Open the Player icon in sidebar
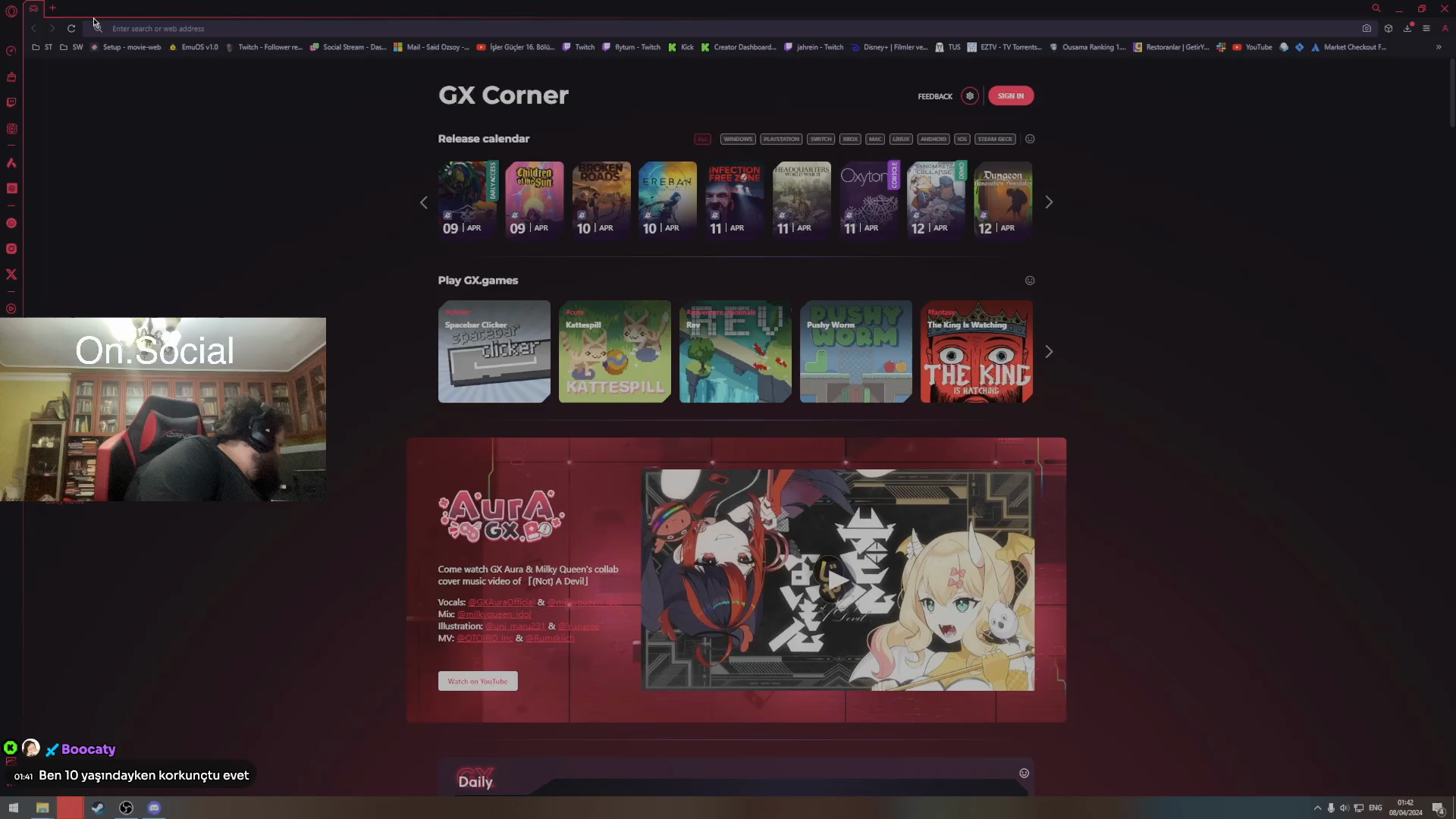The width and height of the screenshot is (1456, 819). point(11,309)
